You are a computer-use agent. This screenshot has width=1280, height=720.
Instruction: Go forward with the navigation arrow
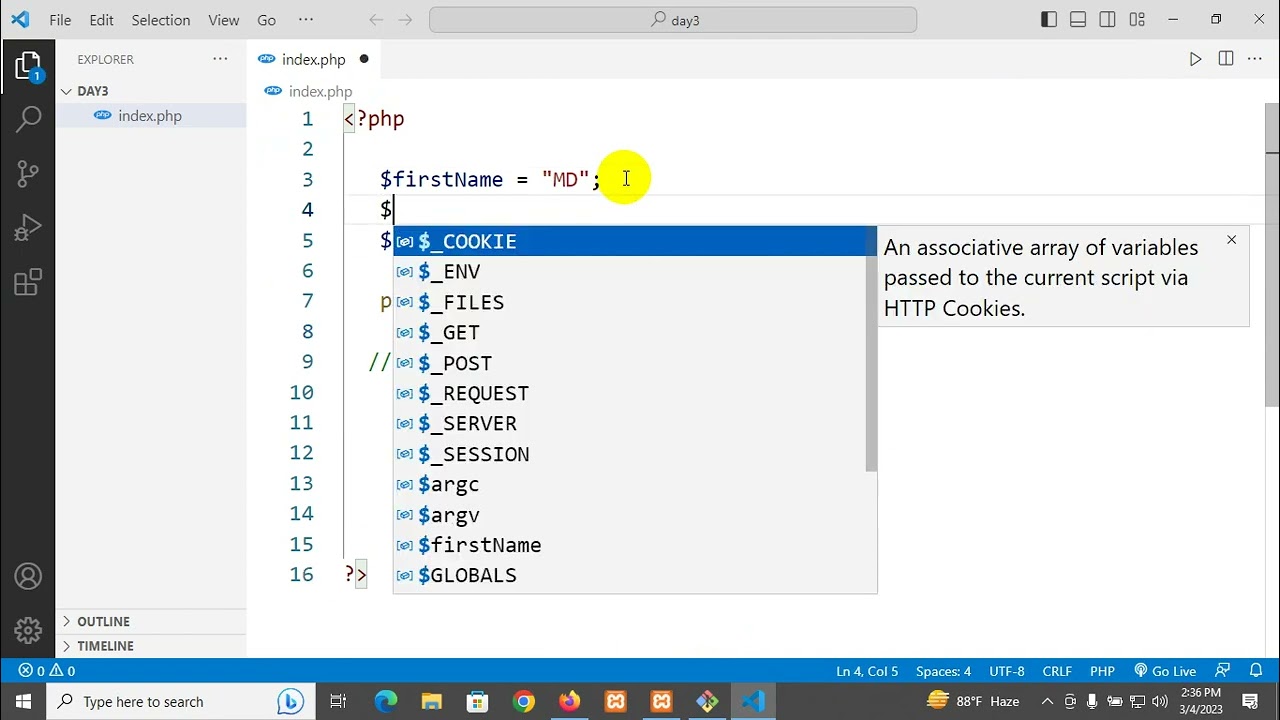coord(404,19)
